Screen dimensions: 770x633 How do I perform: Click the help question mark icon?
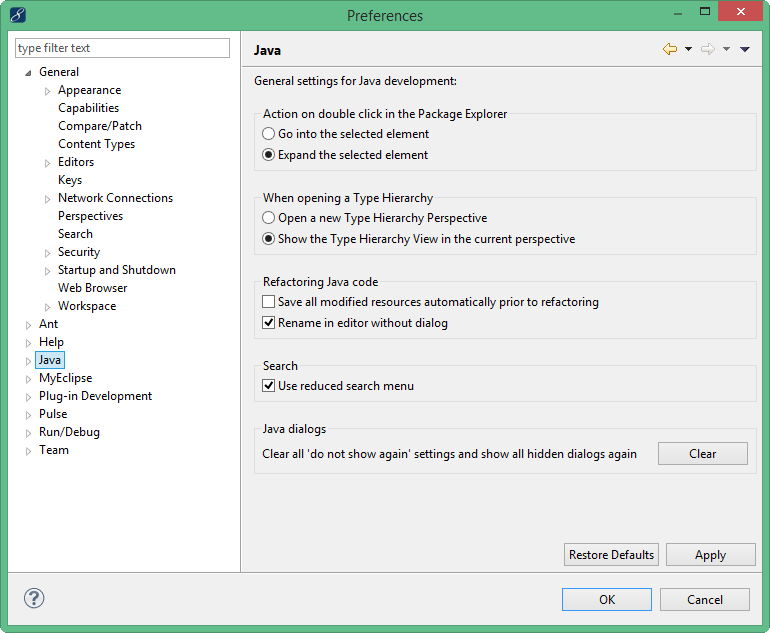coord(34,598)
